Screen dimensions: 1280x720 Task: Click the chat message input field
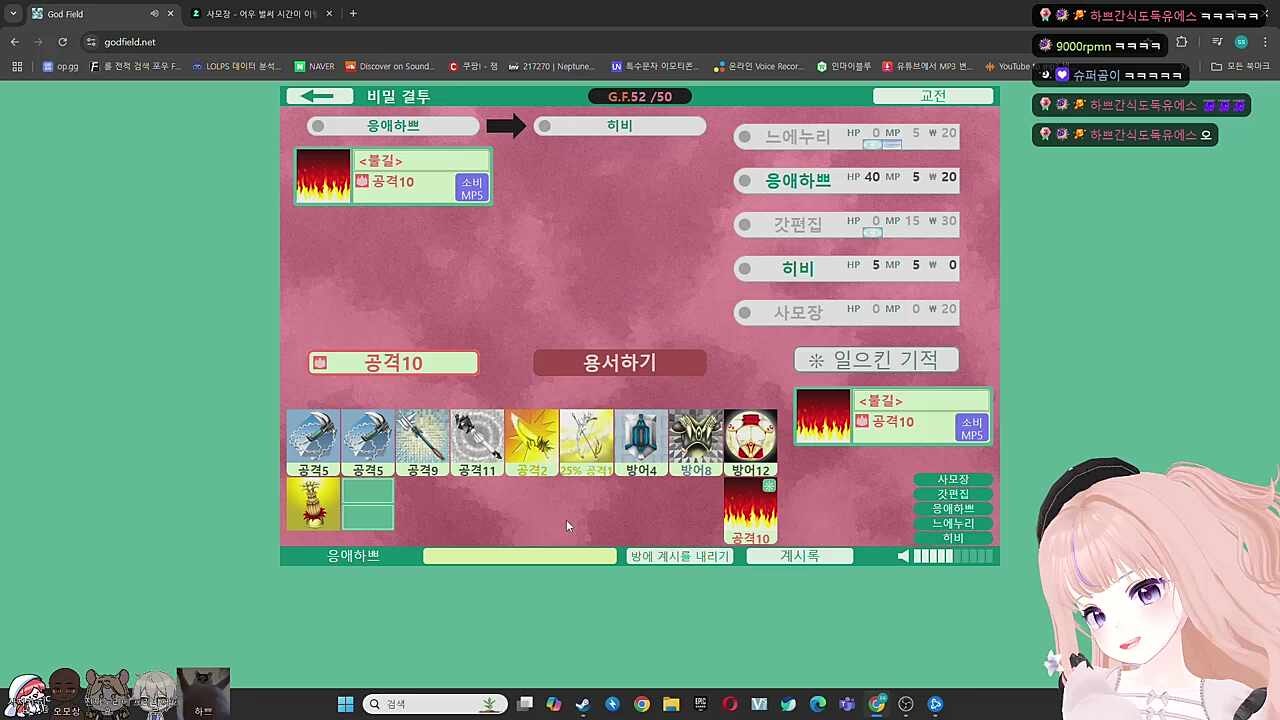520,556
